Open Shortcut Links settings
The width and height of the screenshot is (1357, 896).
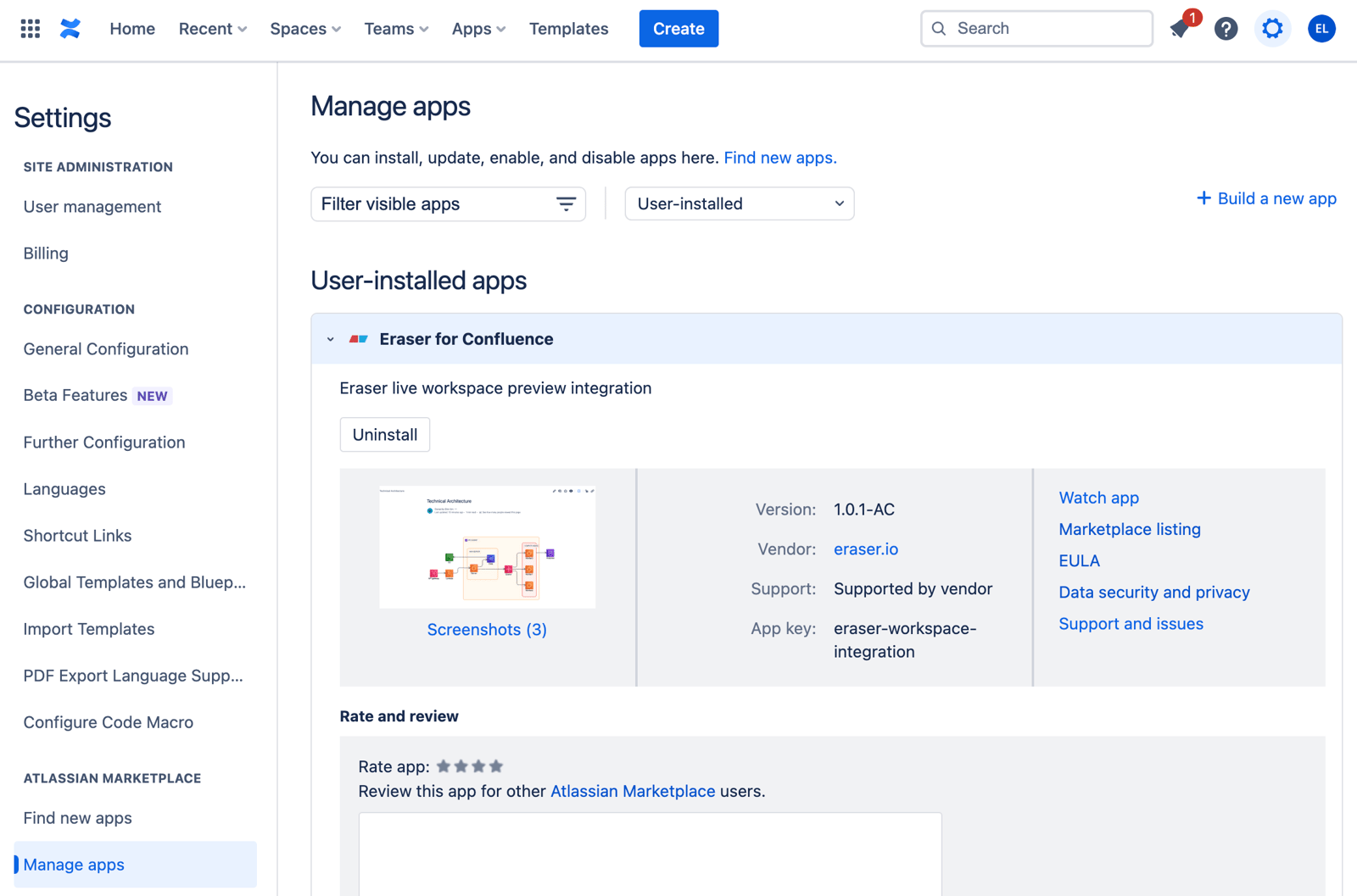point(77,536)
